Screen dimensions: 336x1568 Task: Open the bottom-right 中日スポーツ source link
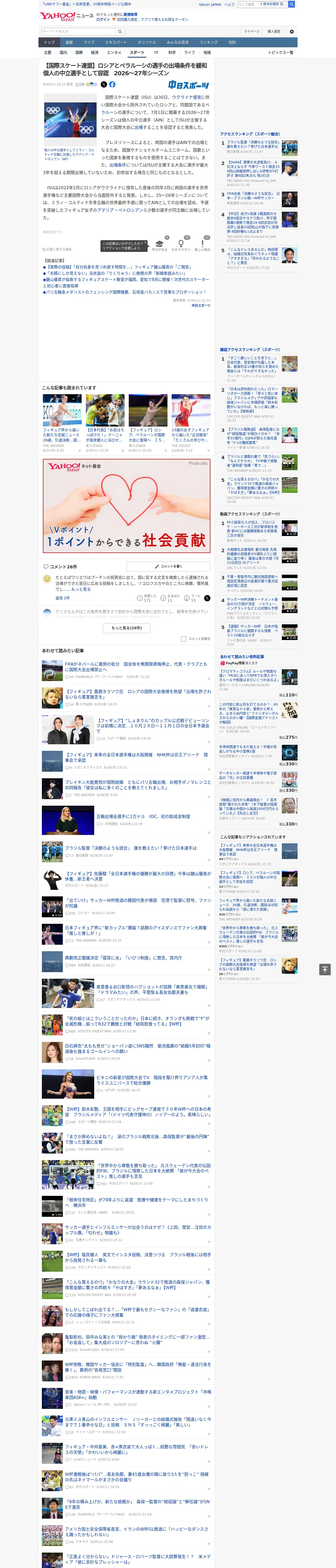coord(201,305)
